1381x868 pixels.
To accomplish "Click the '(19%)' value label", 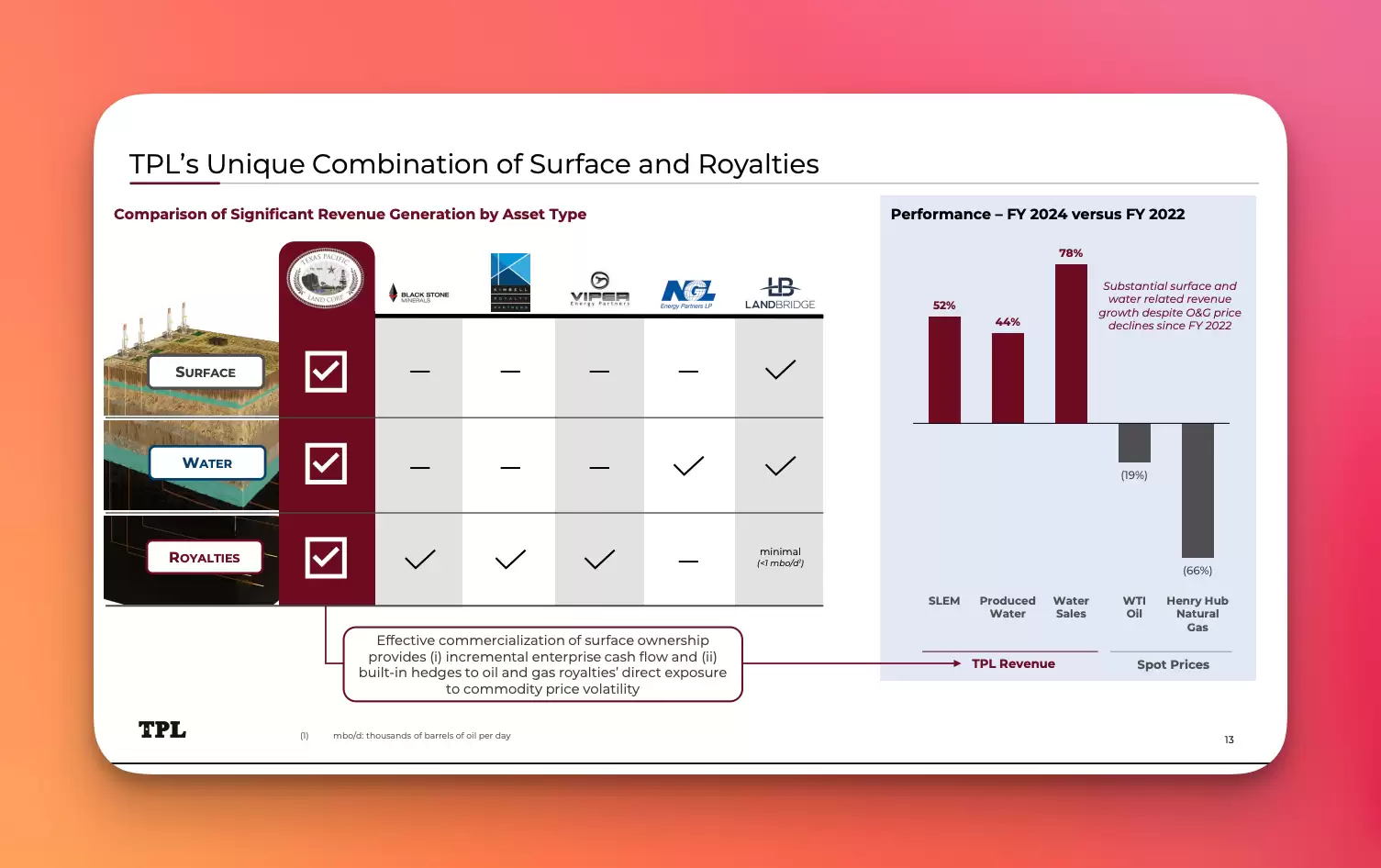I will pos(1134,475).
